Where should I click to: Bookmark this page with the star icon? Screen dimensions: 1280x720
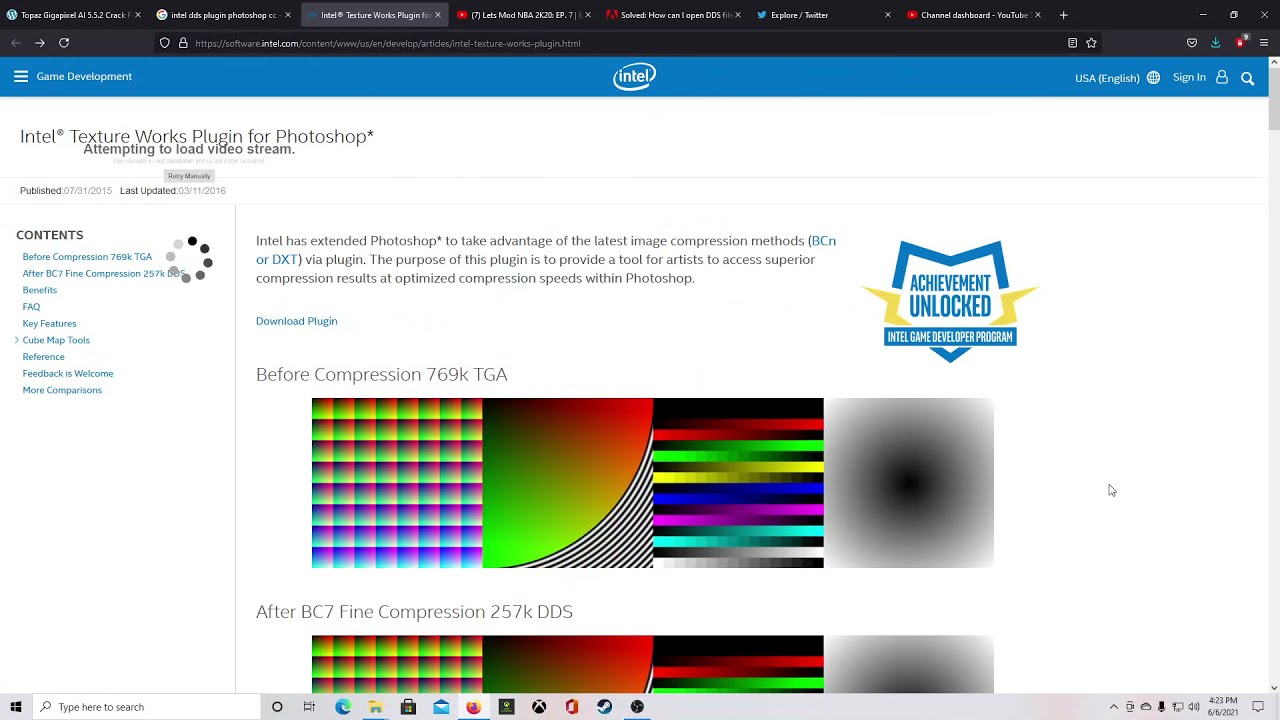(1092, 43)
